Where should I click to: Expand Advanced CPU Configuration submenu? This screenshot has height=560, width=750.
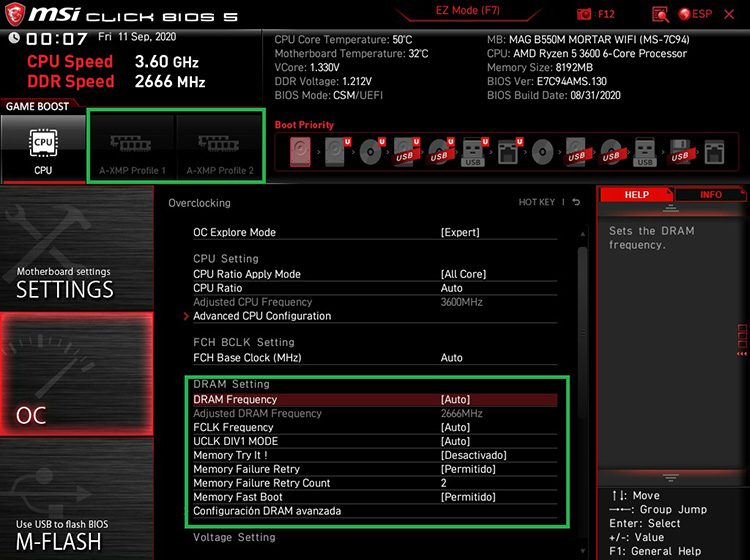click(262, 316)
